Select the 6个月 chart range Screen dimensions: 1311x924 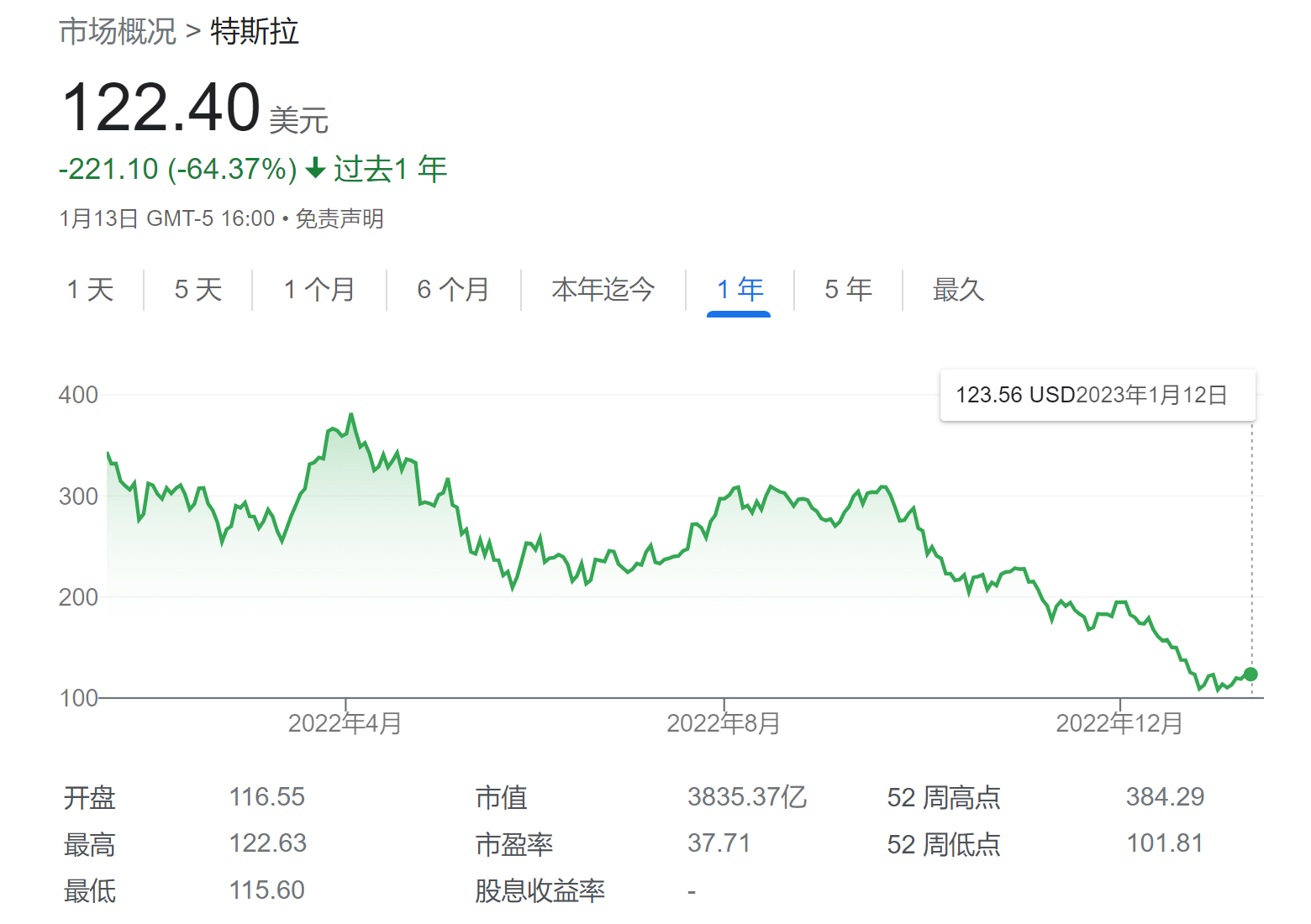pos(453,289)
